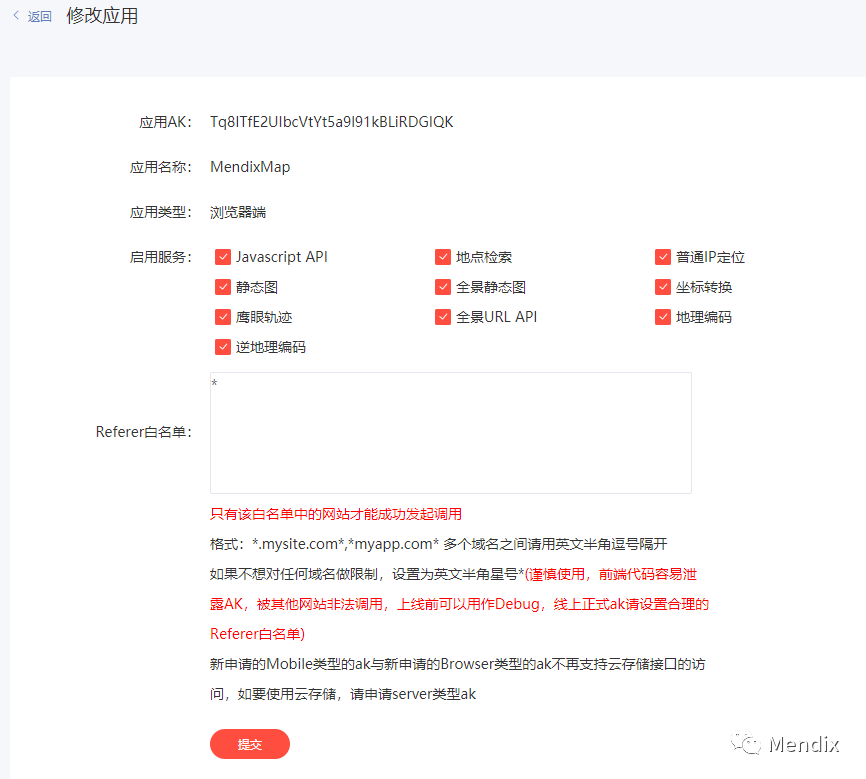The image size is (866, 779).
Task: Click 浏览器端 application type value
Action: click(238, 212)
